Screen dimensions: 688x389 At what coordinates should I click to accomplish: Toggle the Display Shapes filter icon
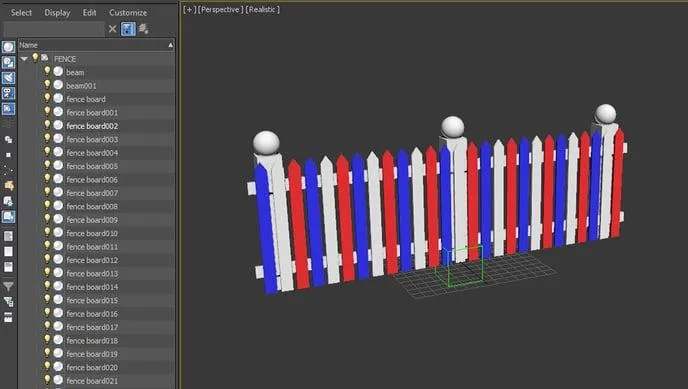click(x=8, y=63)
